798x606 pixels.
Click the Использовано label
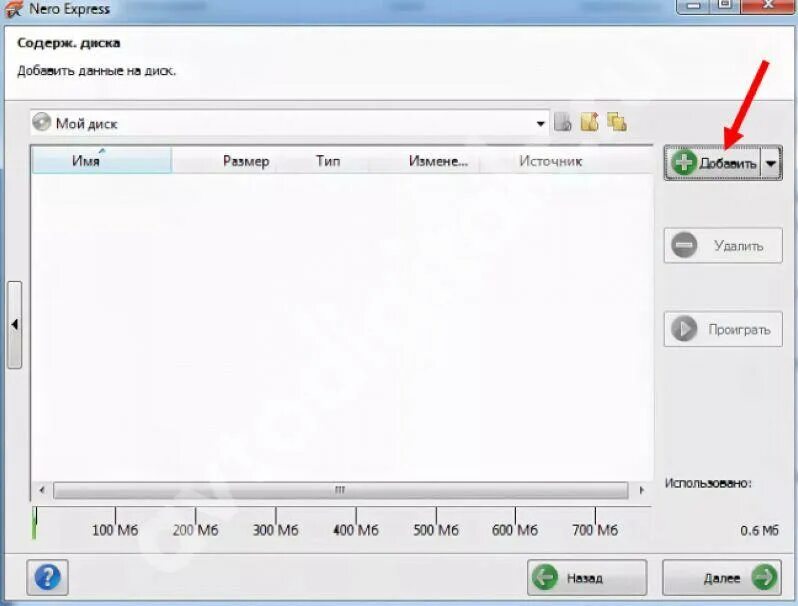coord(708,483)
